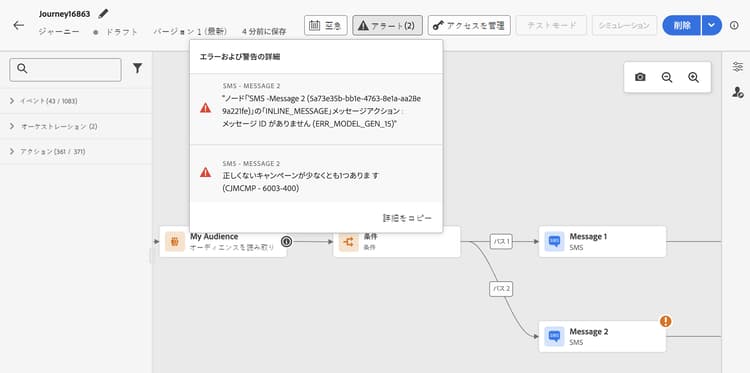The height and width of the screenshot is (373, 750).
Task: Click the バージョン 1 (最新) text
Action: (190, 32)
